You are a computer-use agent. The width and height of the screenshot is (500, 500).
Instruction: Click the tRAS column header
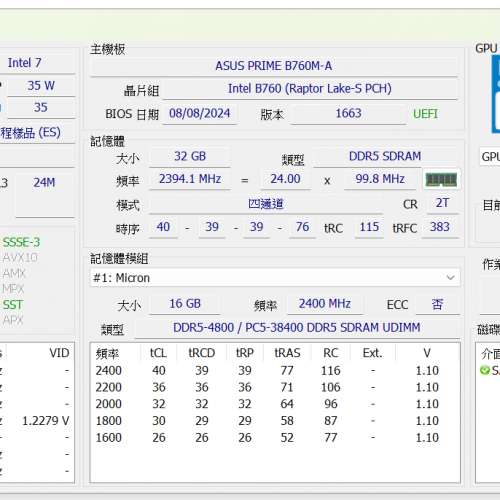pyautogui.click(x=287, y=353)
